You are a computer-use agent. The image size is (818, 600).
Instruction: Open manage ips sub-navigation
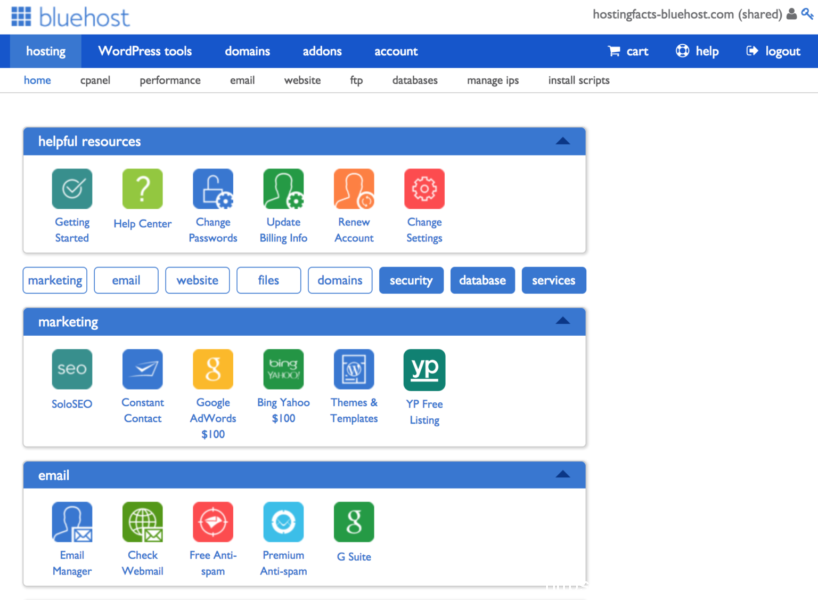(492, 80)
